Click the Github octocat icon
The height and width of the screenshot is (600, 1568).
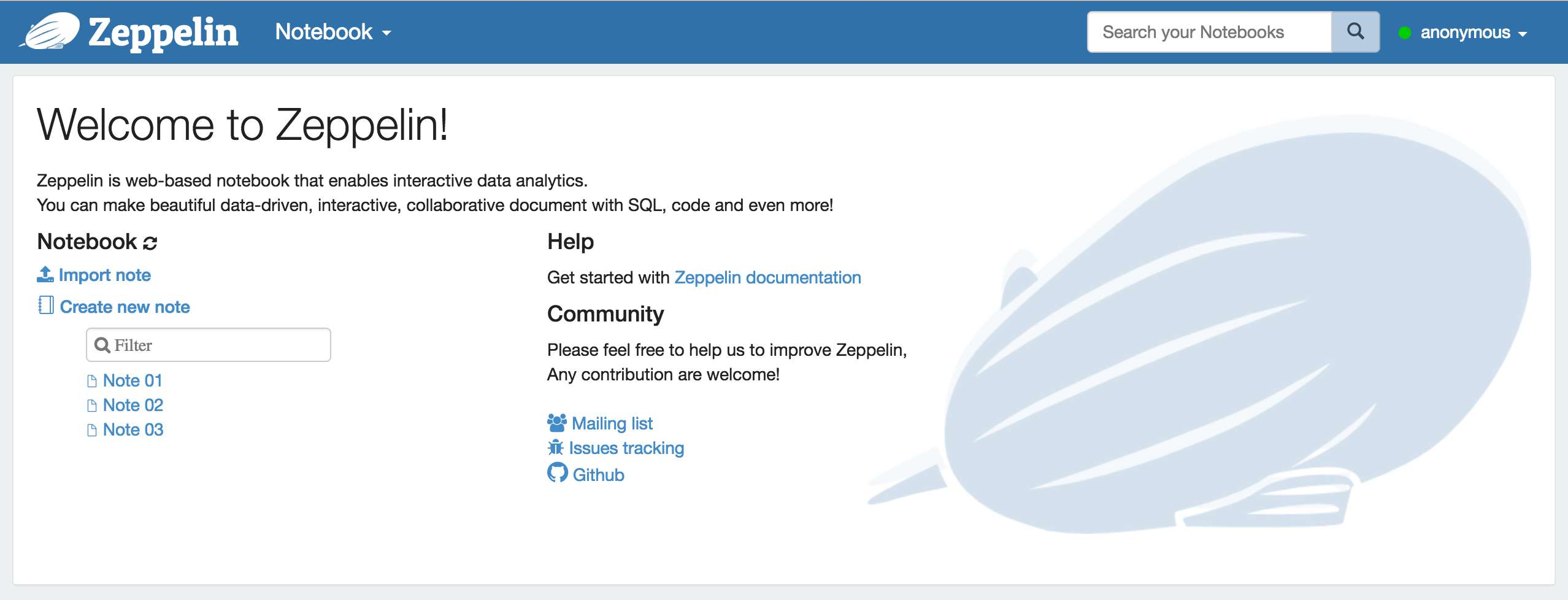[x=557, y=473]
